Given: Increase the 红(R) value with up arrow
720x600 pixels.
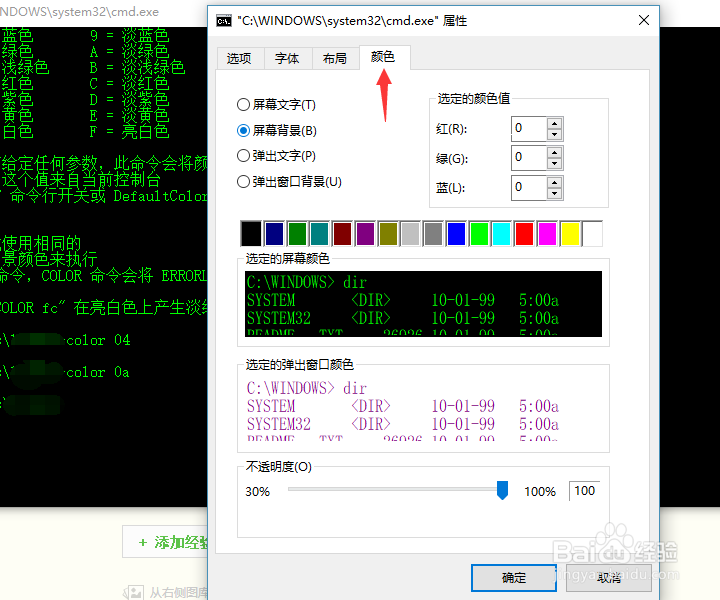Looking at the screenshot, I should point(555,123).
